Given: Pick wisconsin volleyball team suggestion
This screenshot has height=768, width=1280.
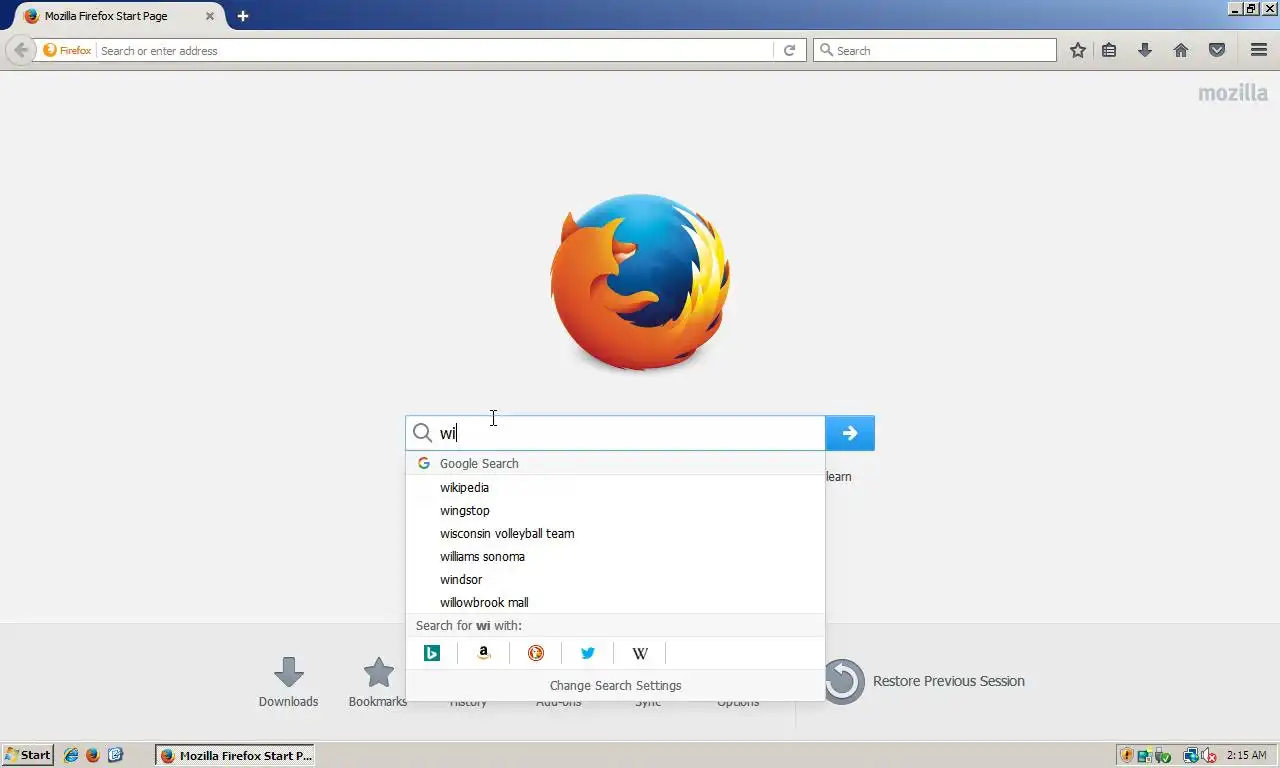Looking at the screenshot, I should point(615,533).
